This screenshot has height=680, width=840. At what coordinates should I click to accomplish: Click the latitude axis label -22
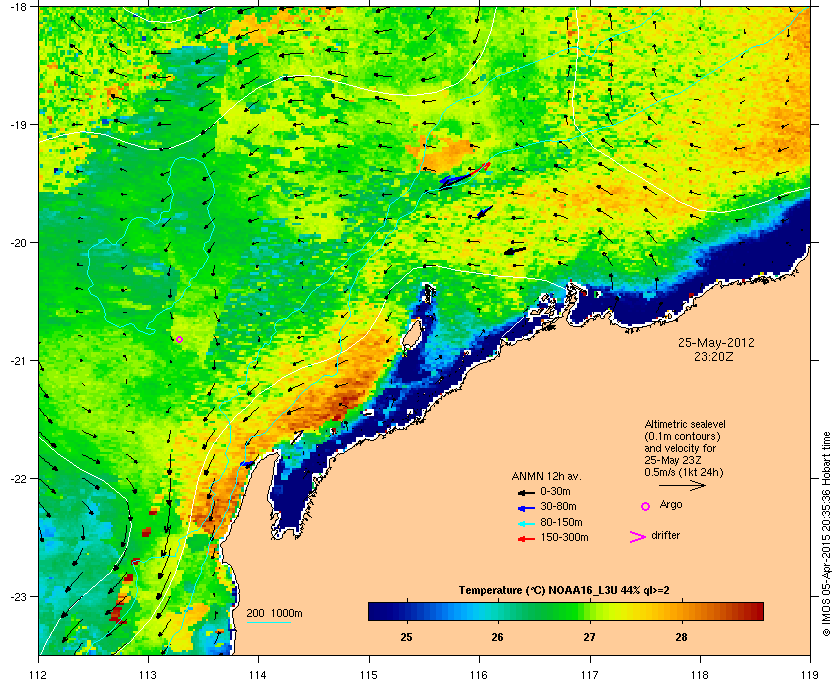18,478
